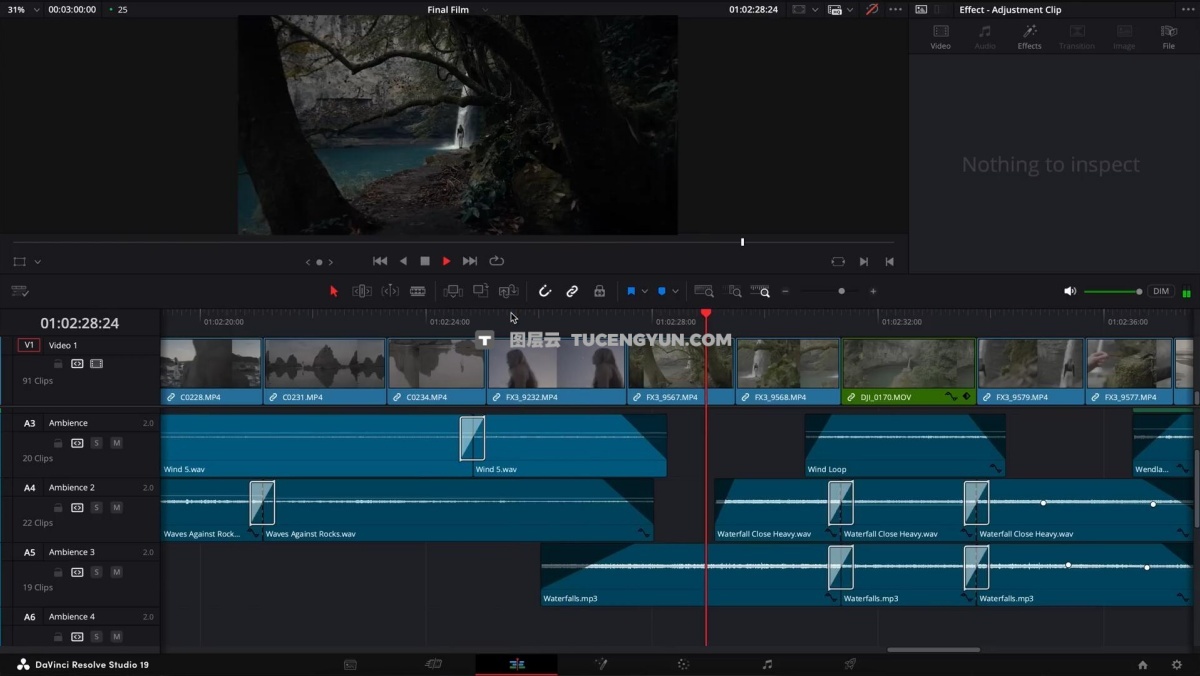Jump to first frame of timeline
Image resolution: width=1200 pixels, height=676 pixels.
[380, 261]
